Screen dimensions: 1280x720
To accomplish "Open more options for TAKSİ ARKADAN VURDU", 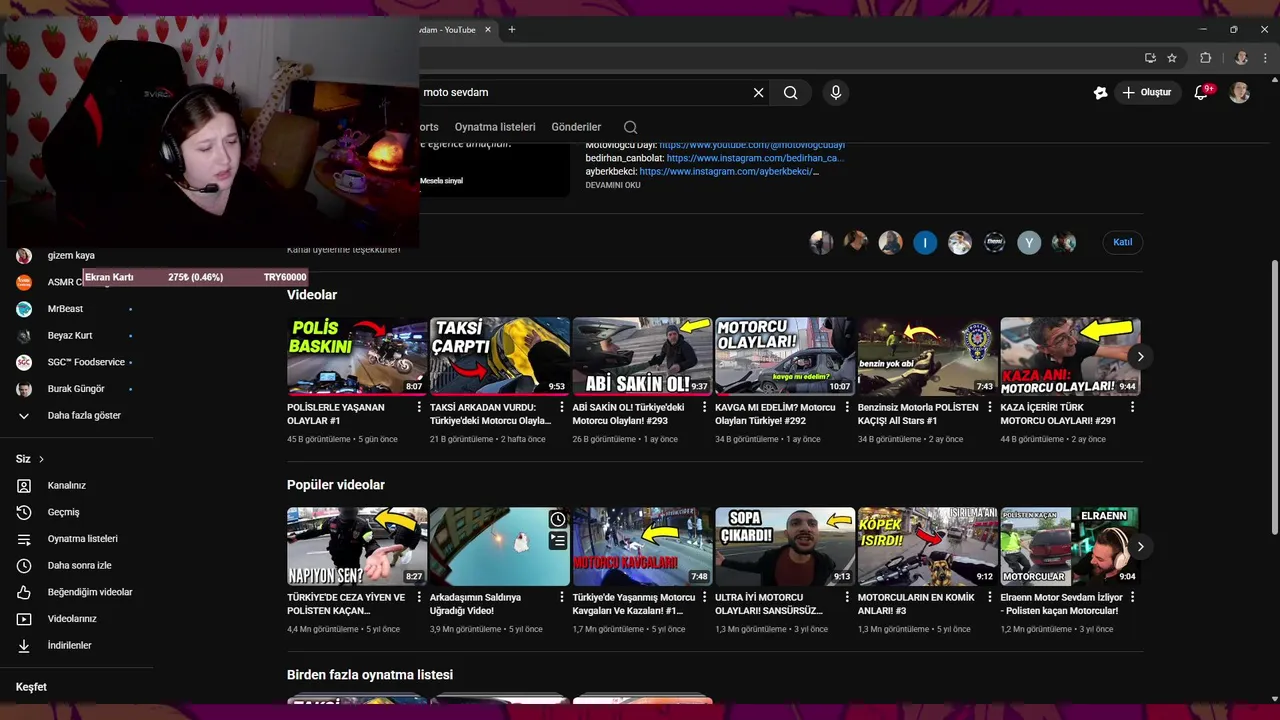I will click(x=562, y=407).
